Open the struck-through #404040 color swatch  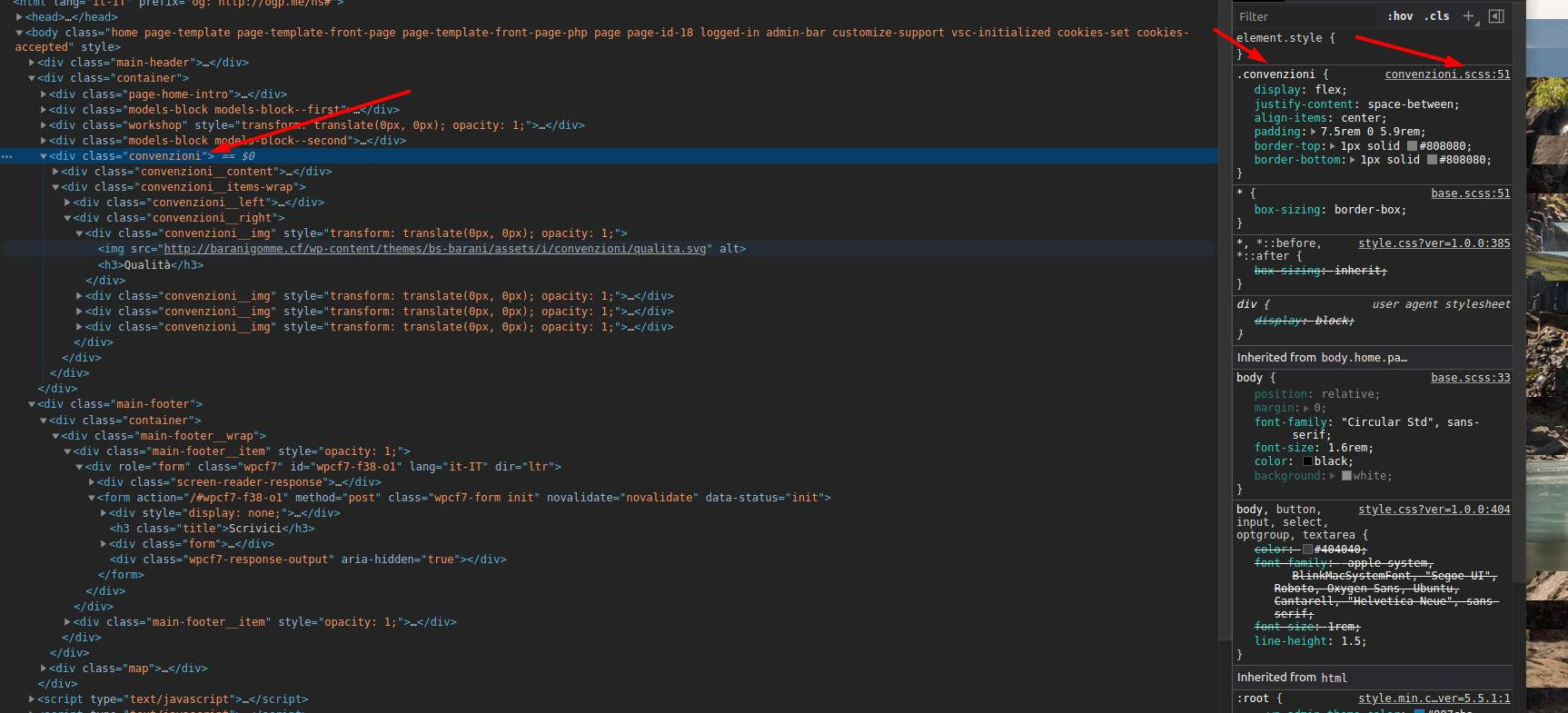[x=1307, y=550]
